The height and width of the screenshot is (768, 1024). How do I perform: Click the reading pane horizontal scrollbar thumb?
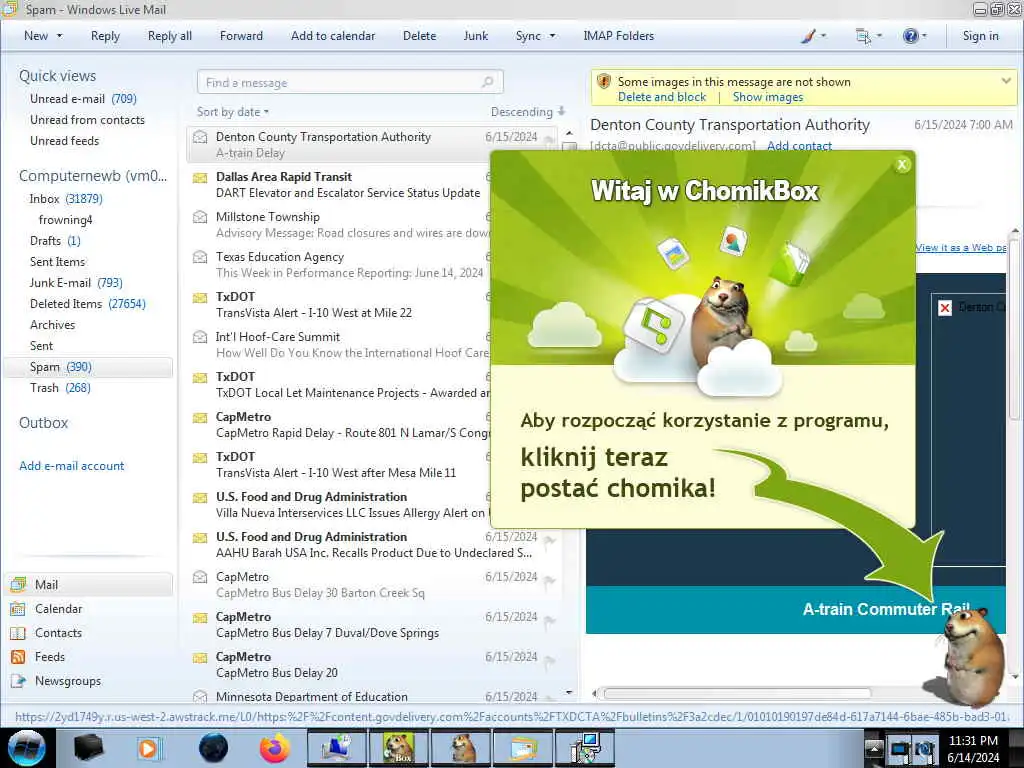(x=737, y=693)
